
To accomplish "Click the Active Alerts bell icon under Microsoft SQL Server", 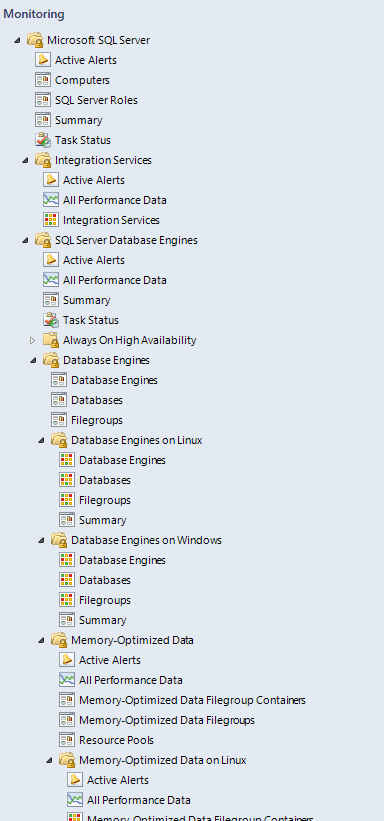I will [x=43, y=60].
